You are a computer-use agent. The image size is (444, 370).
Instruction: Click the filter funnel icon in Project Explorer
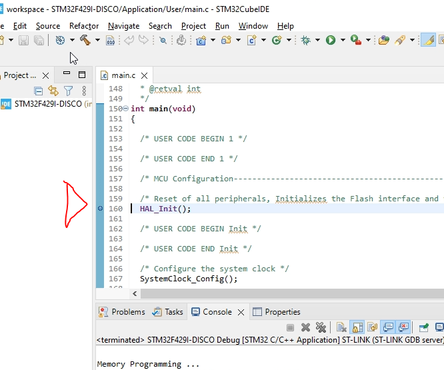[x=68, y=91]
